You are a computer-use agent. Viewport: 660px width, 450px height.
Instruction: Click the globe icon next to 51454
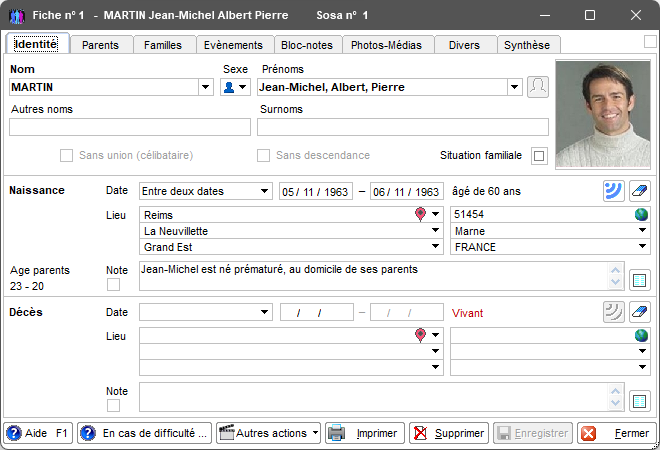click(641, 214)
